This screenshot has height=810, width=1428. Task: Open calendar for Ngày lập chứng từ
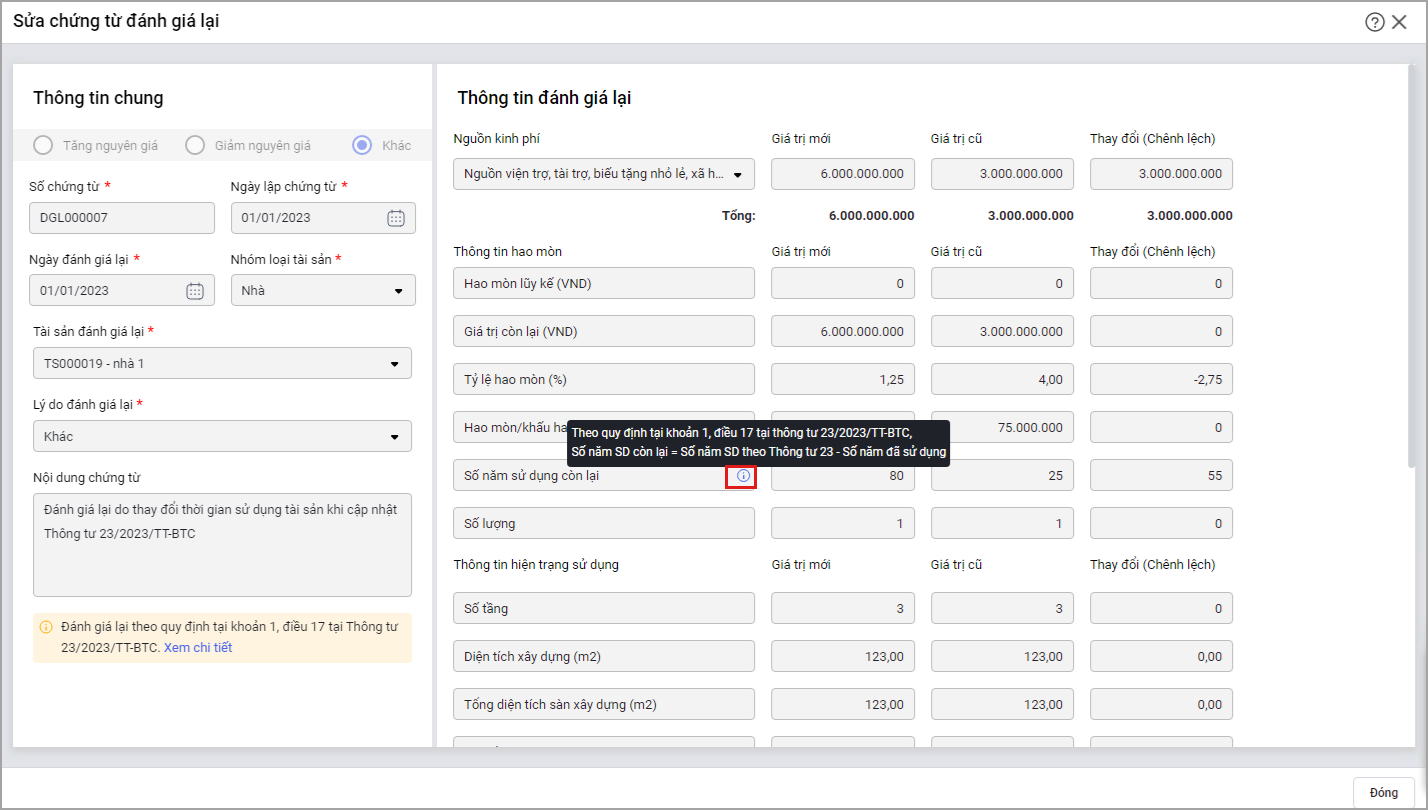click(x=396, y=218)
